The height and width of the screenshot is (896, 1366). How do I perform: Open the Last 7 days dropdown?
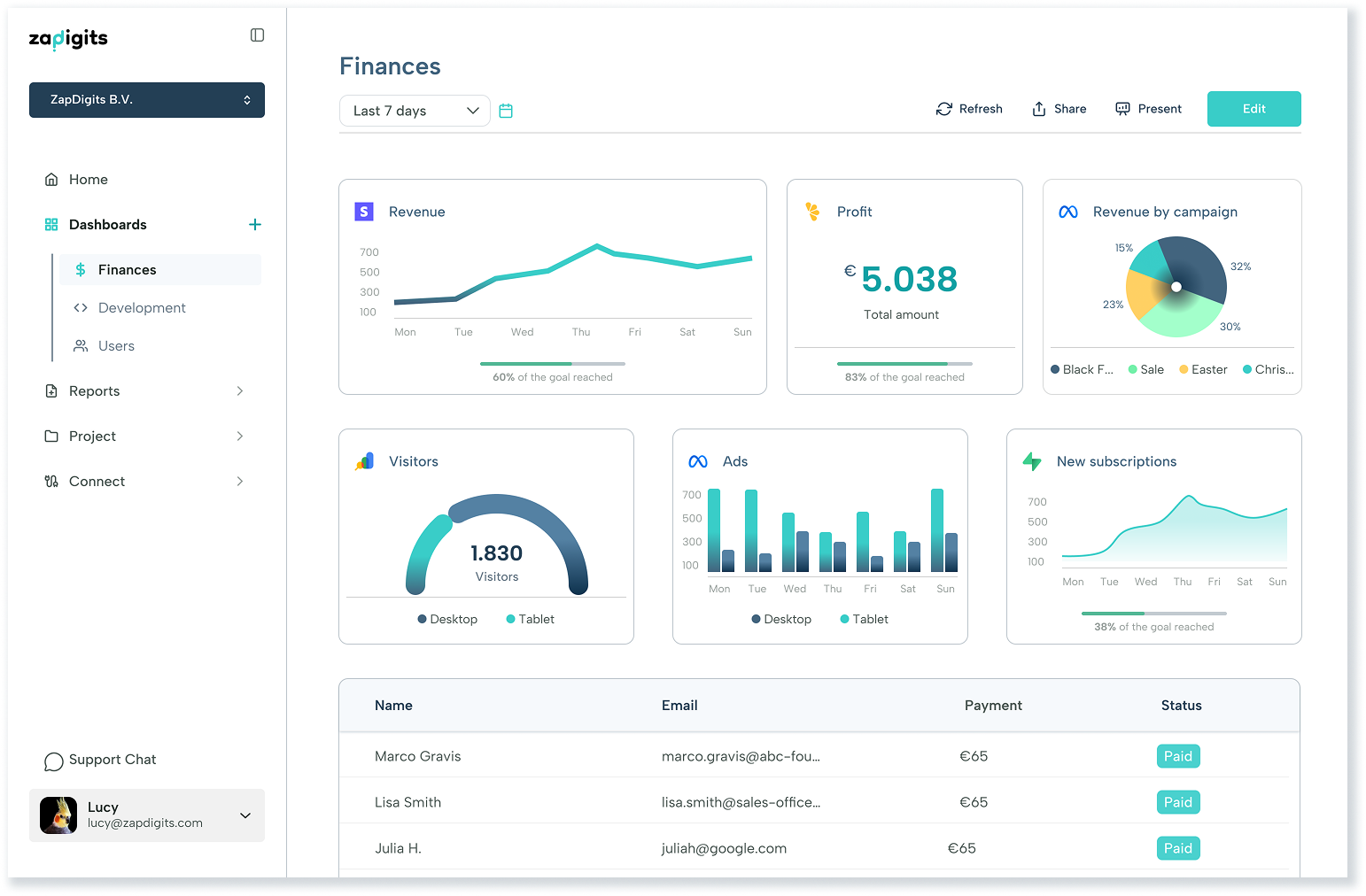click(x=415, y=111)
